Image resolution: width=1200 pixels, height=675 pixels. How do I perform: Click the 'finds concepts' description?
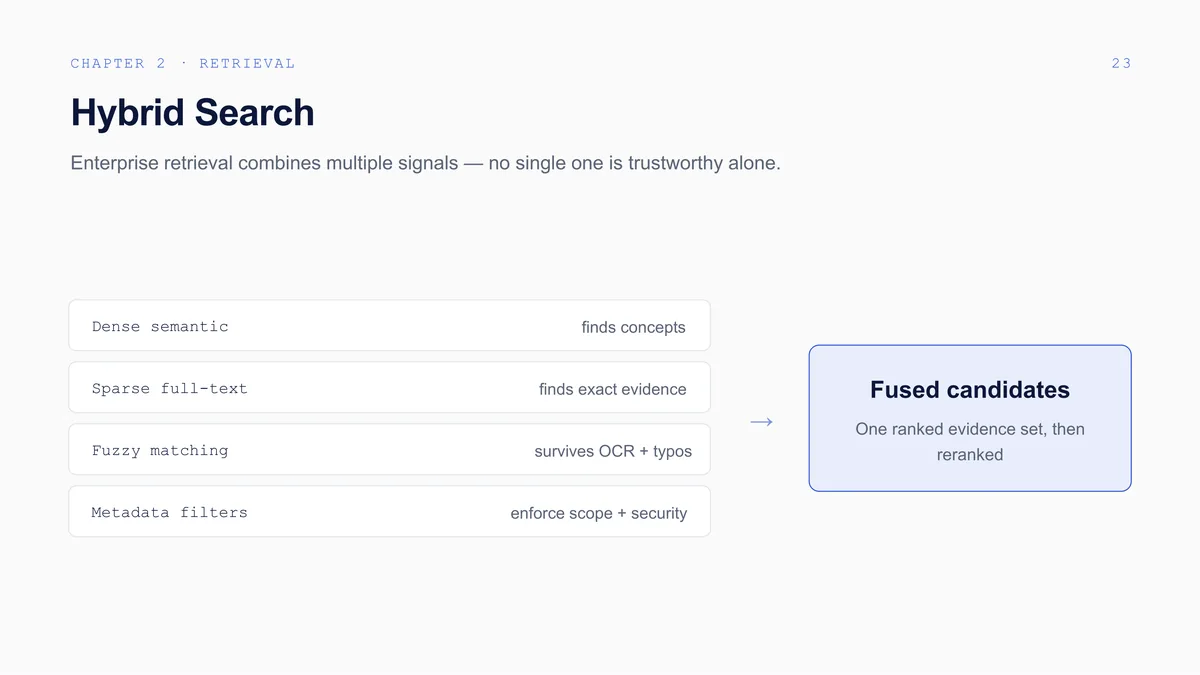(x=633, y=327)
